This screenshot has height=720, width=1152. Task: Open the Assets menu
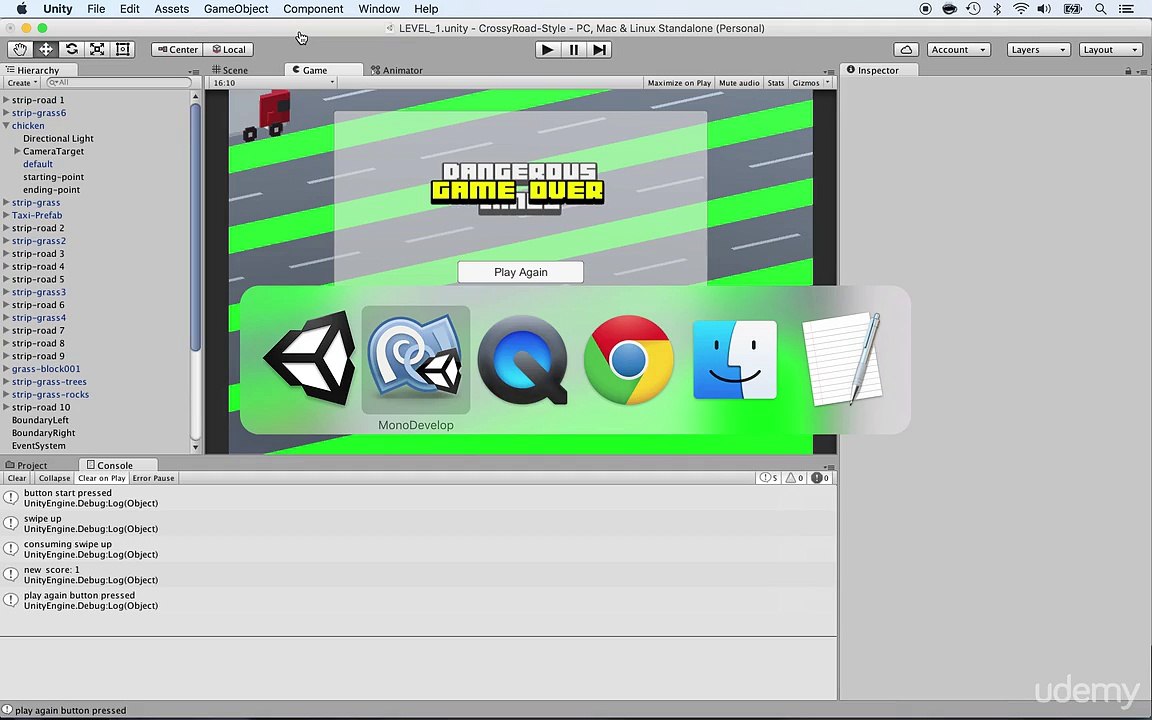[171, 9]
